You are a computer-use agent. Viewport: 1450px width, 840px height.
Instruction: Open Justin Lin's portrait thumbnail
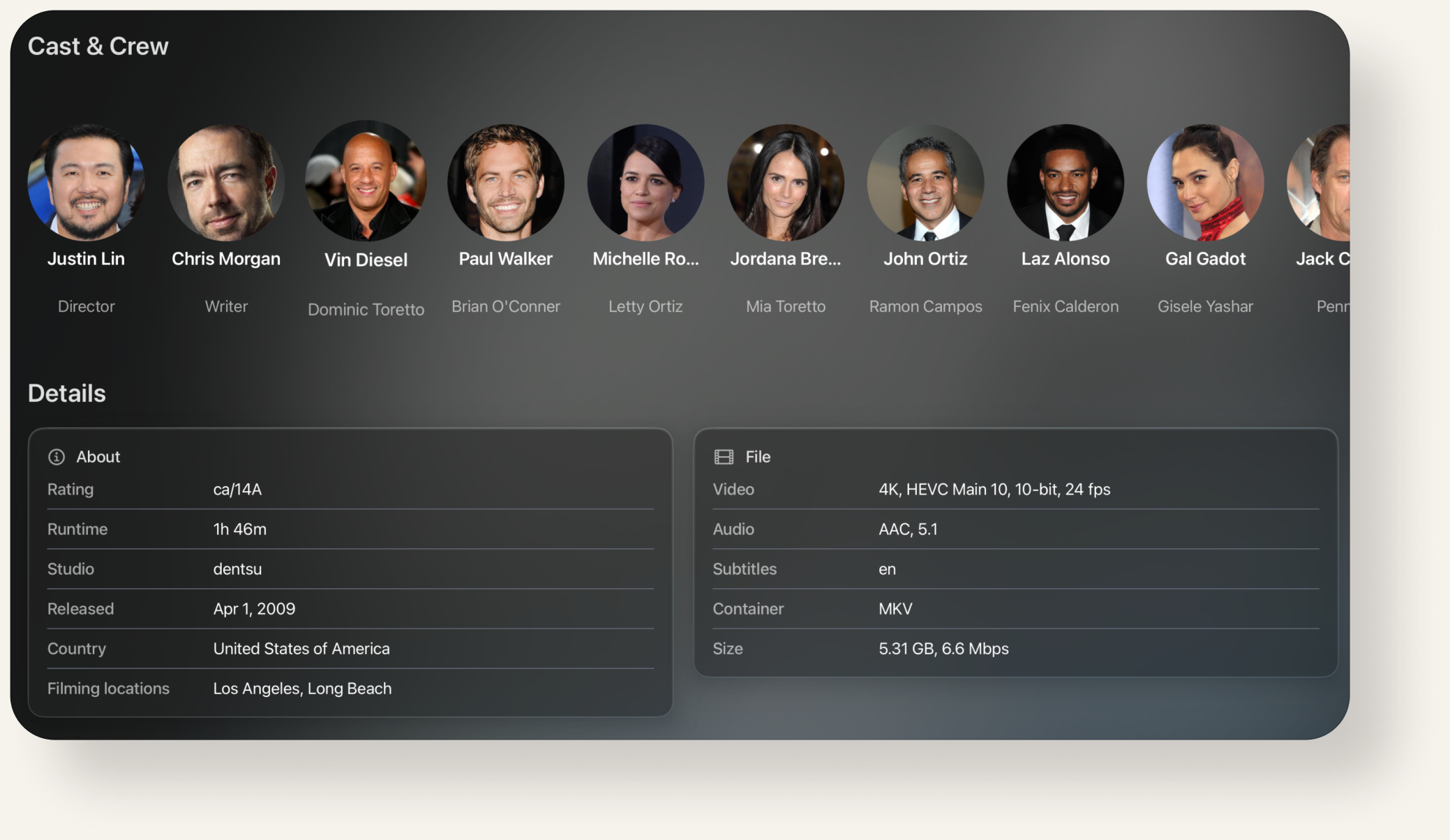(x=87, y=183)
